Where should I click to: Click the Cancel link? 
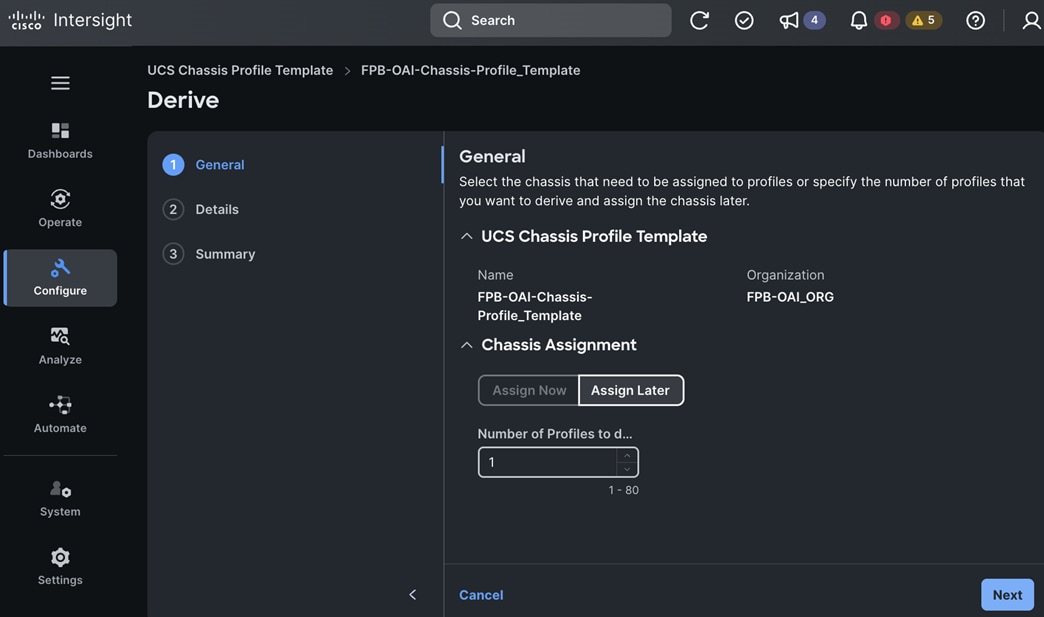481,595
